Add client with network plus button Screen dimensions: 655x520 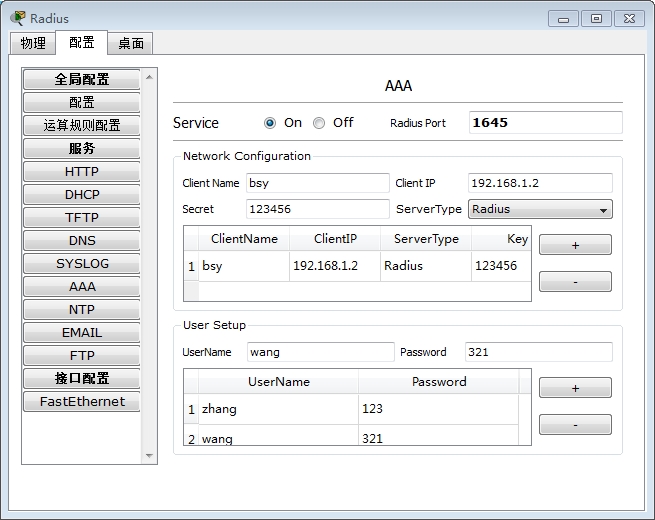click(575, 245)
